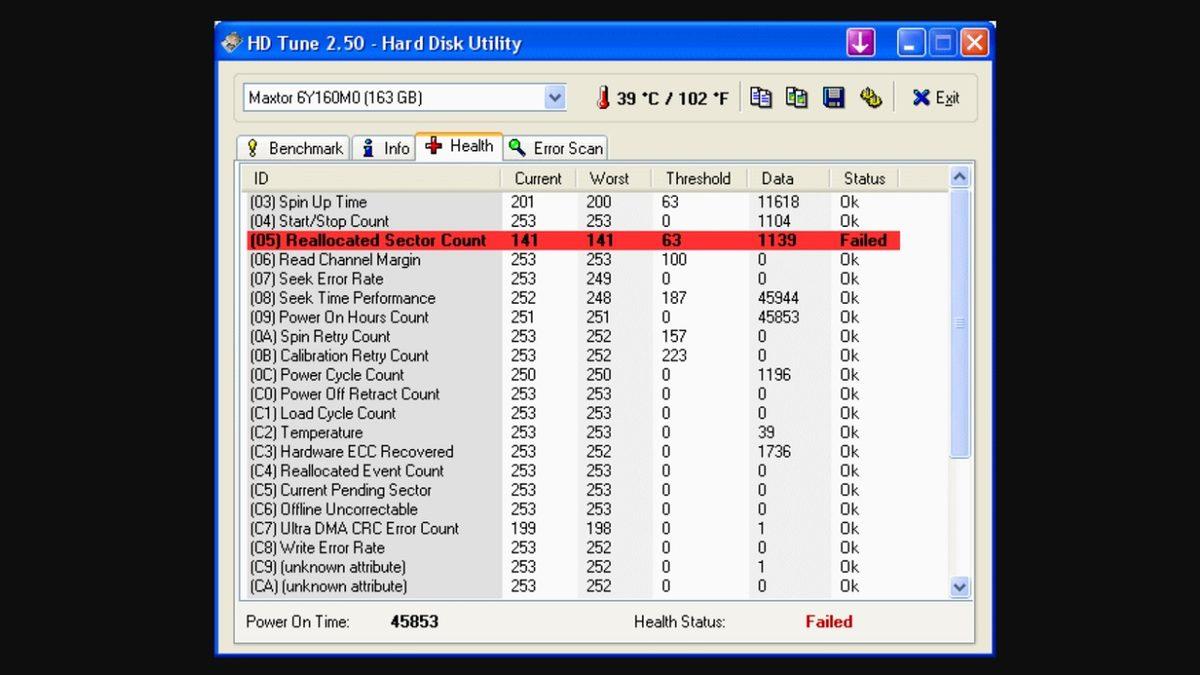Click the HD Tune app icon in title bar
Image resolution: width=1200 pixels, height=675 pixels.
coord(232,43)
